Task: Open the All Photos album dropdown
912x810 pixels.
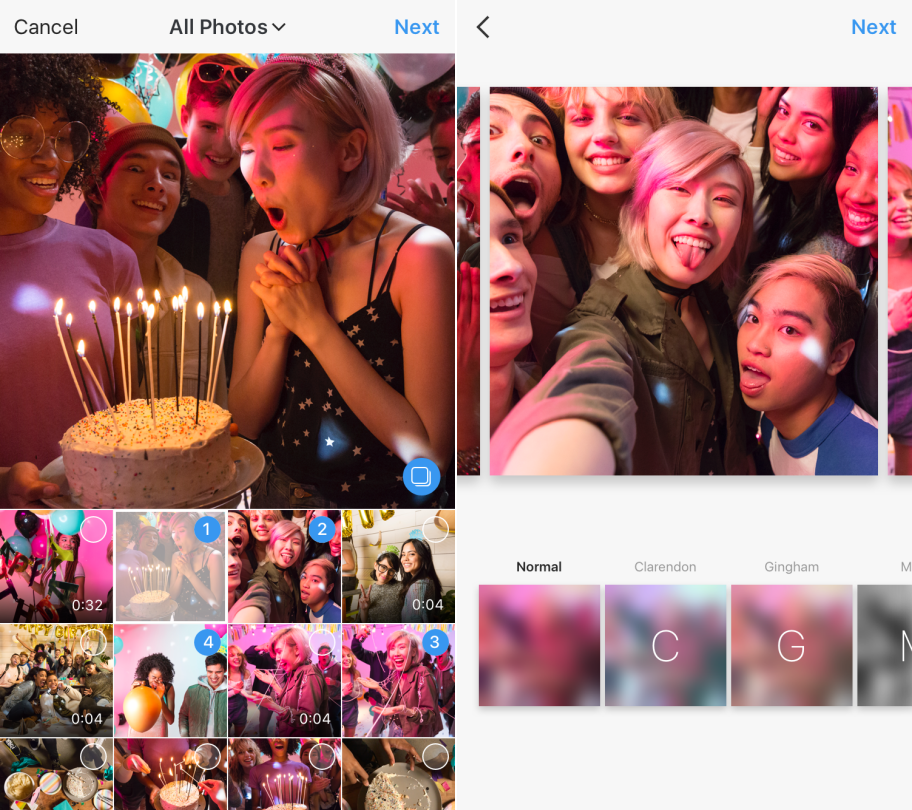Action: click(227, 27)
